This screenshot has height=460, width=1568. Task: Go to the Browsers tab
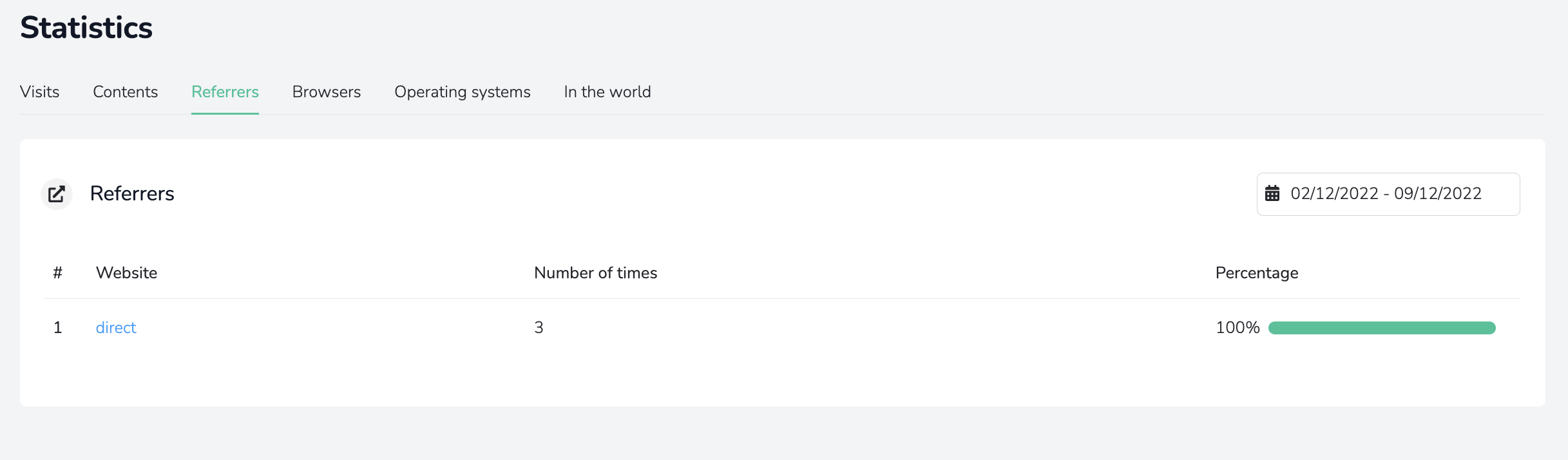327,92
